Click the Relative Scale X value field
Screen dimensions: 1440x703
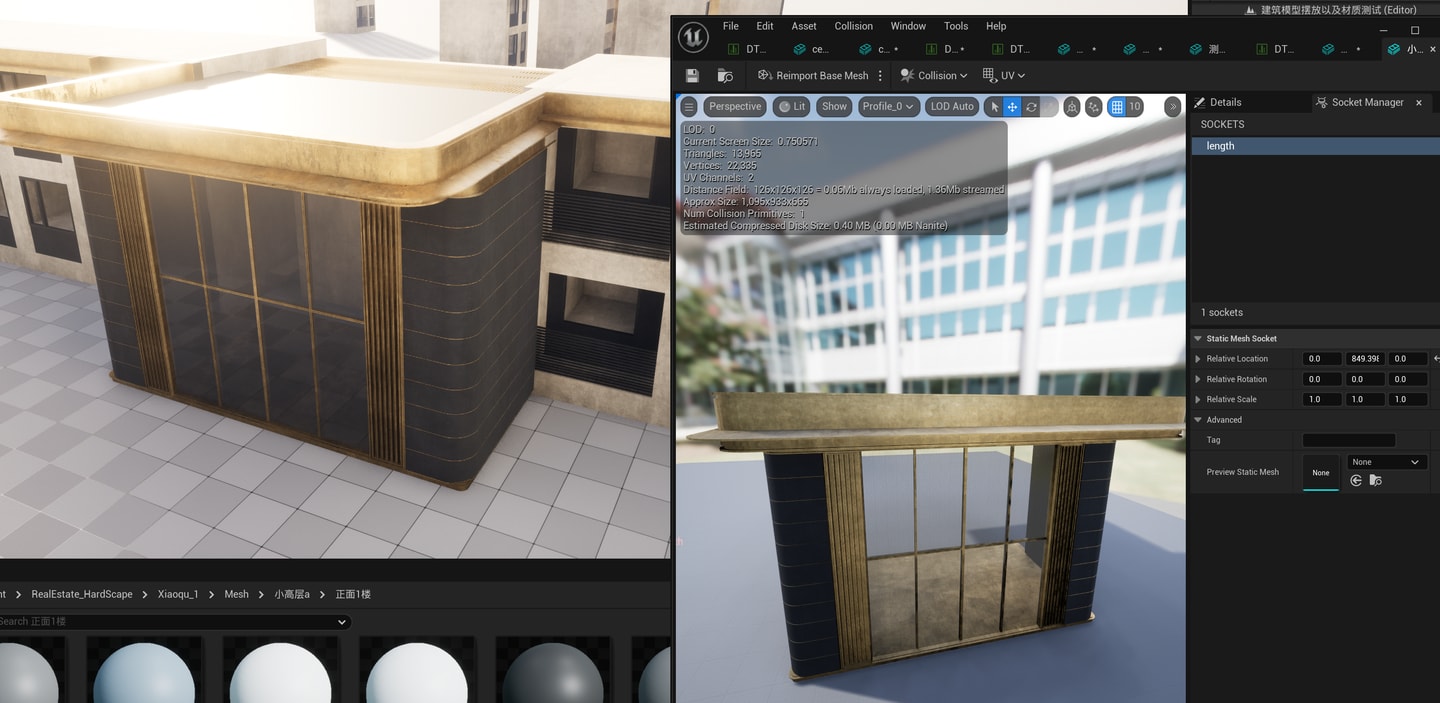coord(1322,399)
